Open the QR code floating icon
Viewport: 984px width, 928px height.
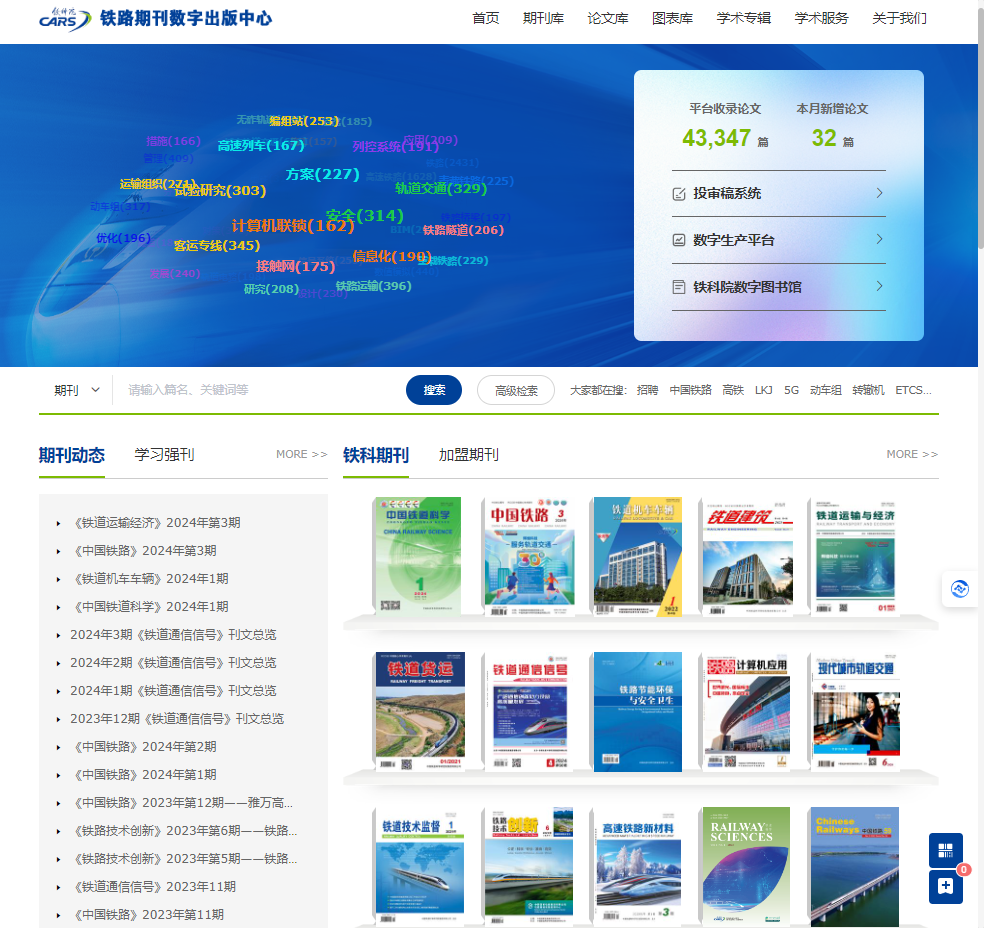coord(945,850)
